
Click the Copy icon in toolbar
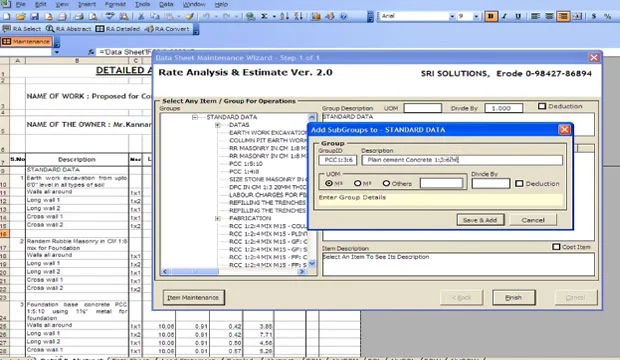click(155, 16)
